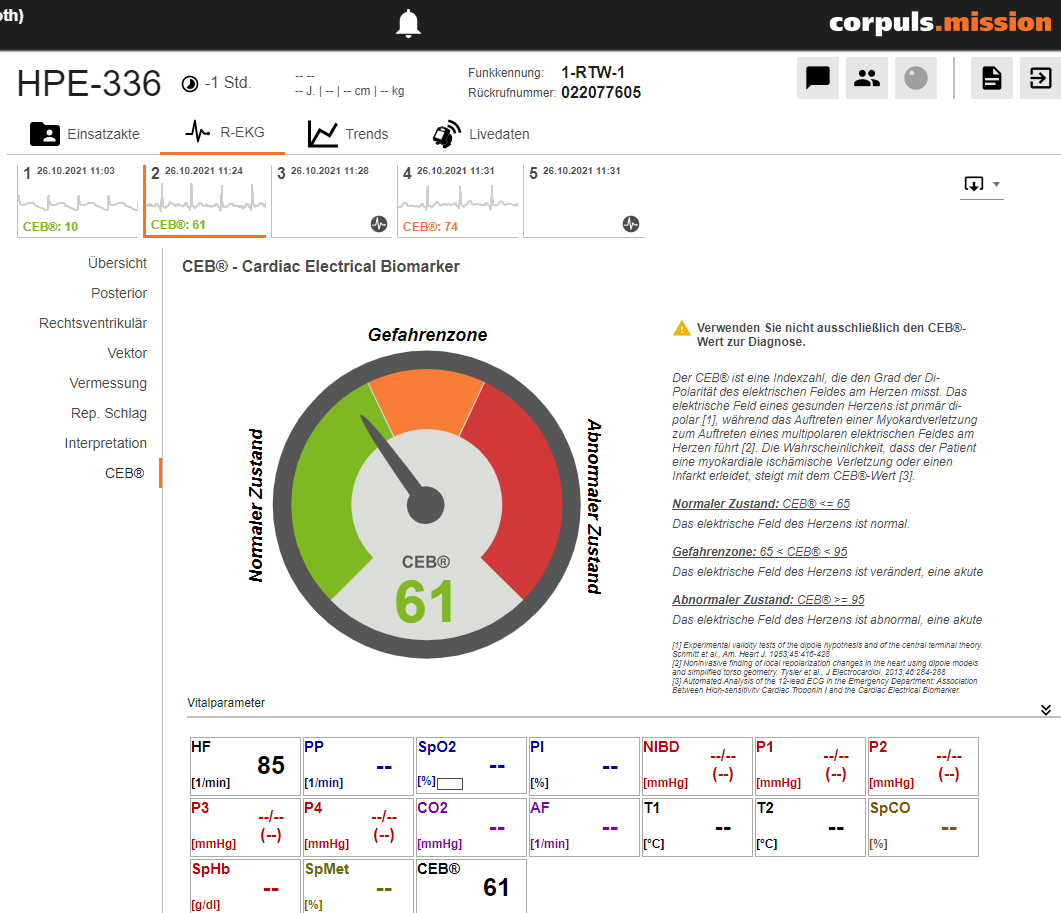Click the P2 pressure tile
1061x913 pixels.
pos(923,766)
